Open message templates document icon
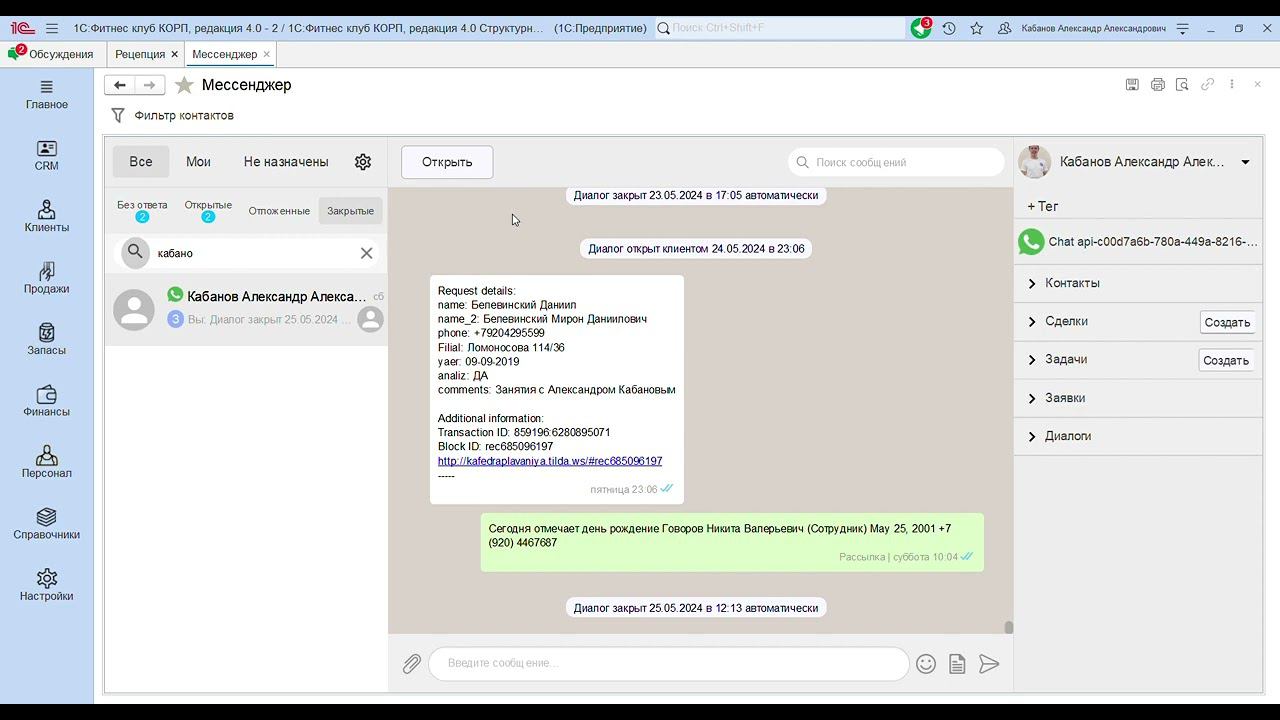The width and height of the screenshot is (1280, 720). pyautogui.click(x=957, y=664)
